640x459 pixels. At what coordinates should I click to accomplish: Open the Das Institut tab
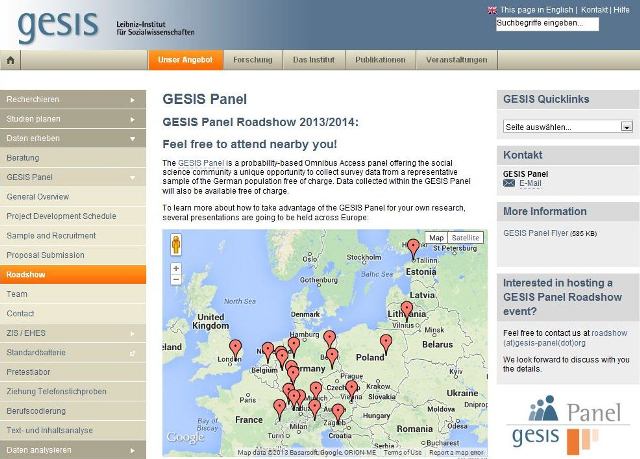(314, 60)
